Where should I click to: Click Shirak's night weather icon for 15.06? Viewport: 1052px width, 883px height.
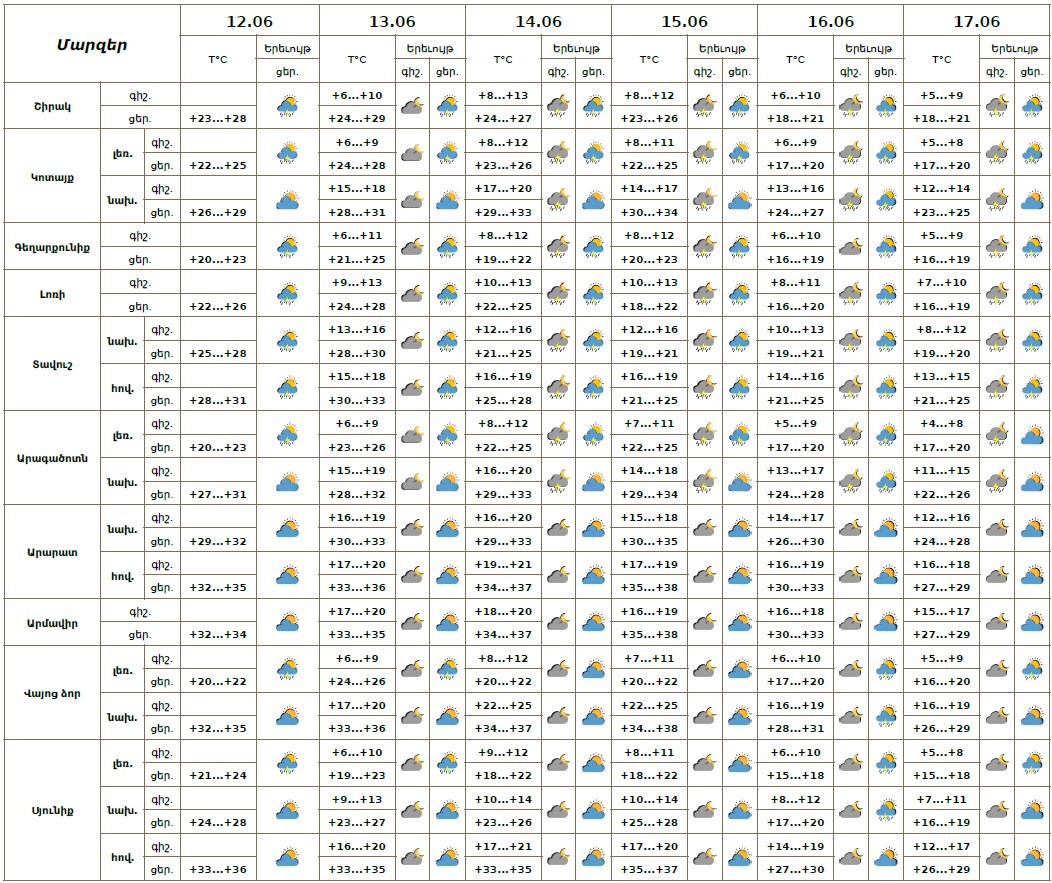(x=704, y=106)
